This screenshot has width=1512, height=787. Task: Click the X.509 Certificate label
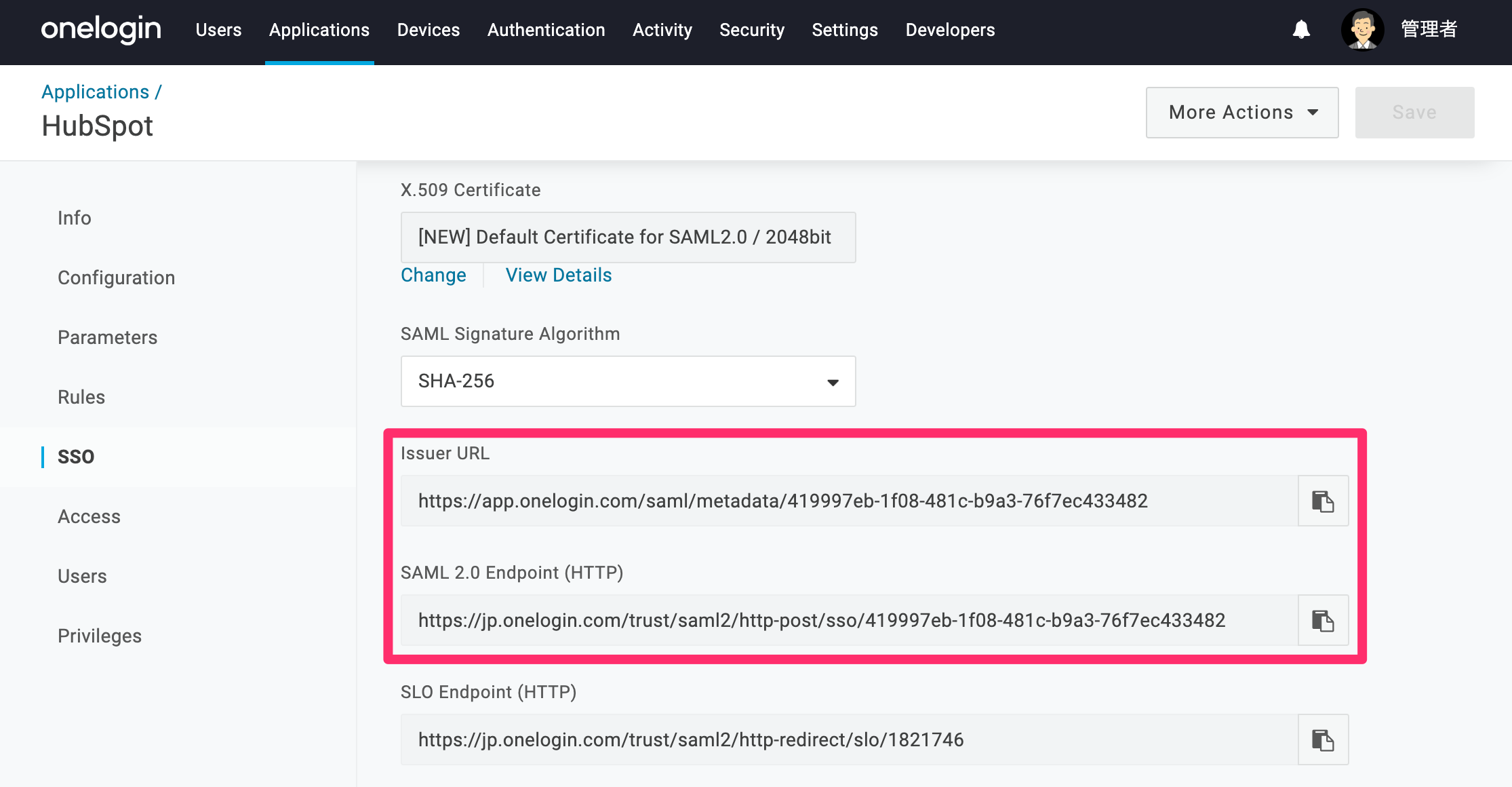pos(471,190)
